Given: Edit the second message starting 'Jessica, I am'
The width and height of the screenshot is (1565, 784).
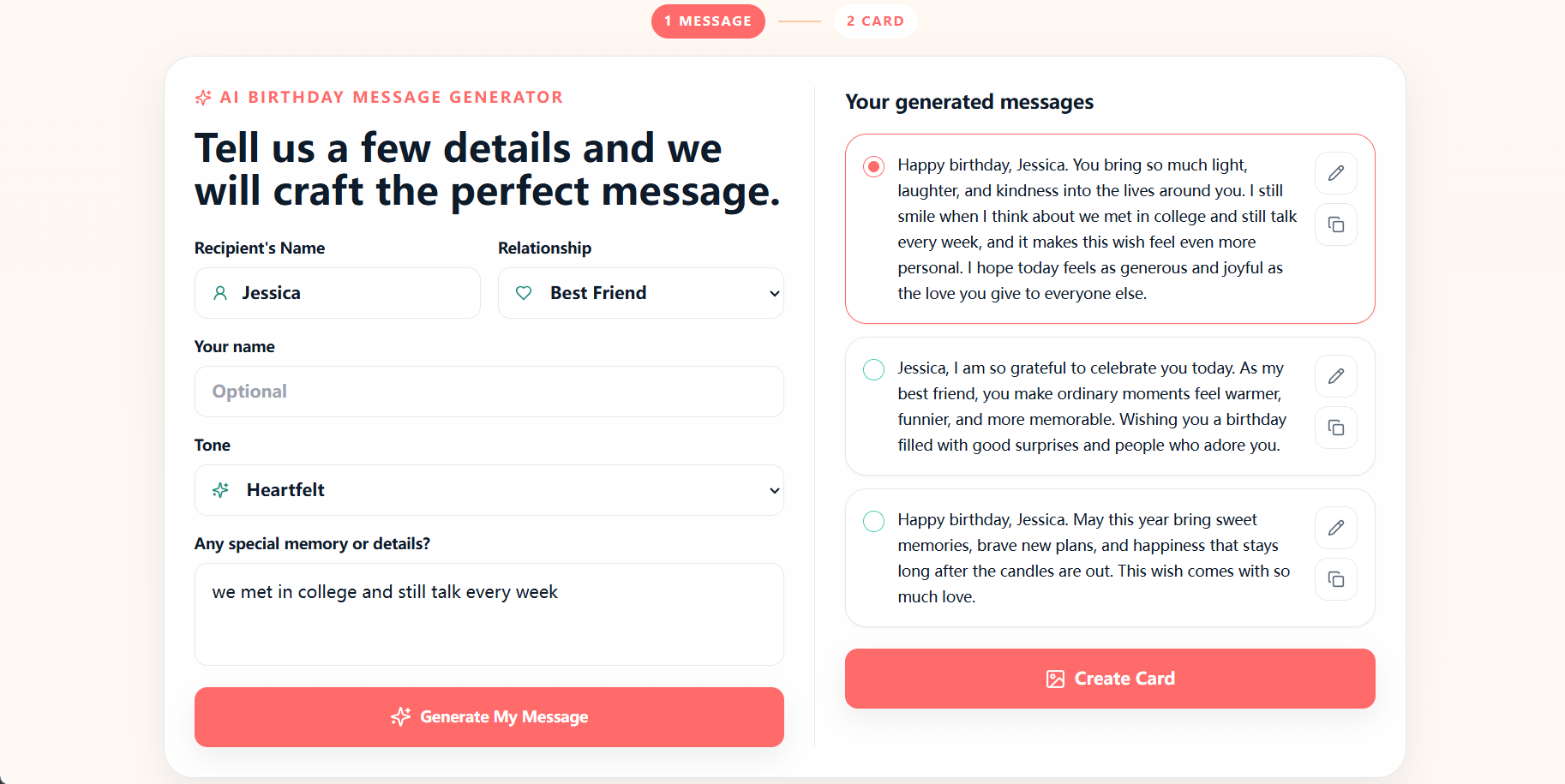Looking at the screenshot, I should 1335,376.
